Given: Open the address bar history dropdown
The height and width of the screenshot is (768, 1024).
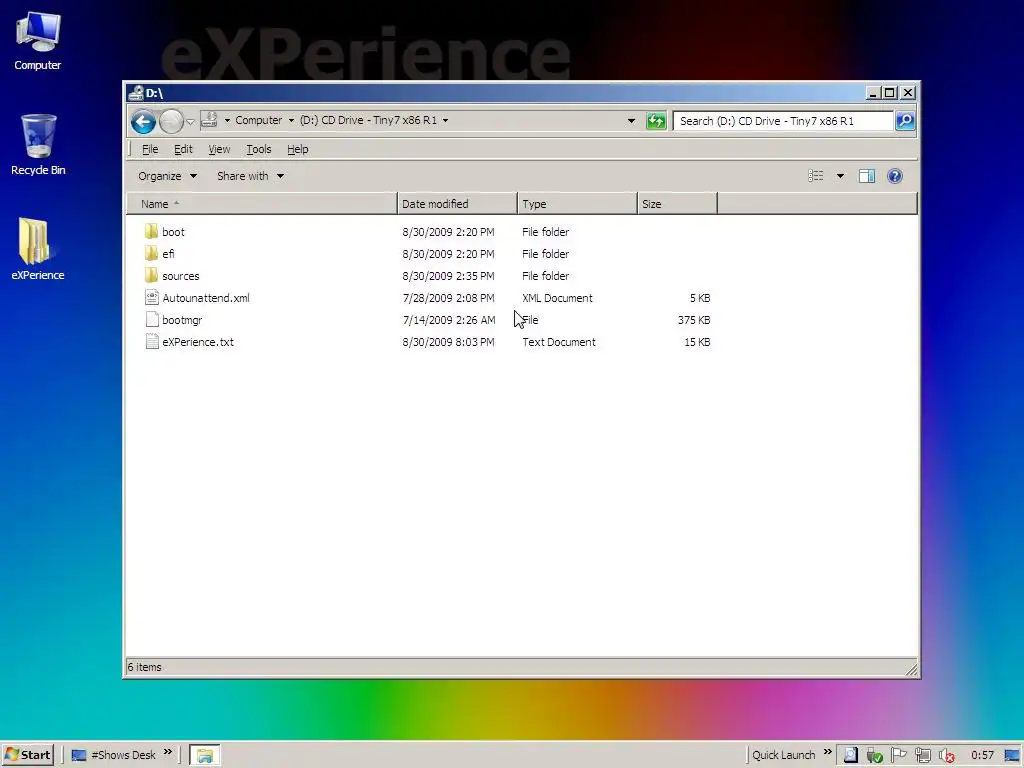Looking at the screenshot, I should pos(631,121).
